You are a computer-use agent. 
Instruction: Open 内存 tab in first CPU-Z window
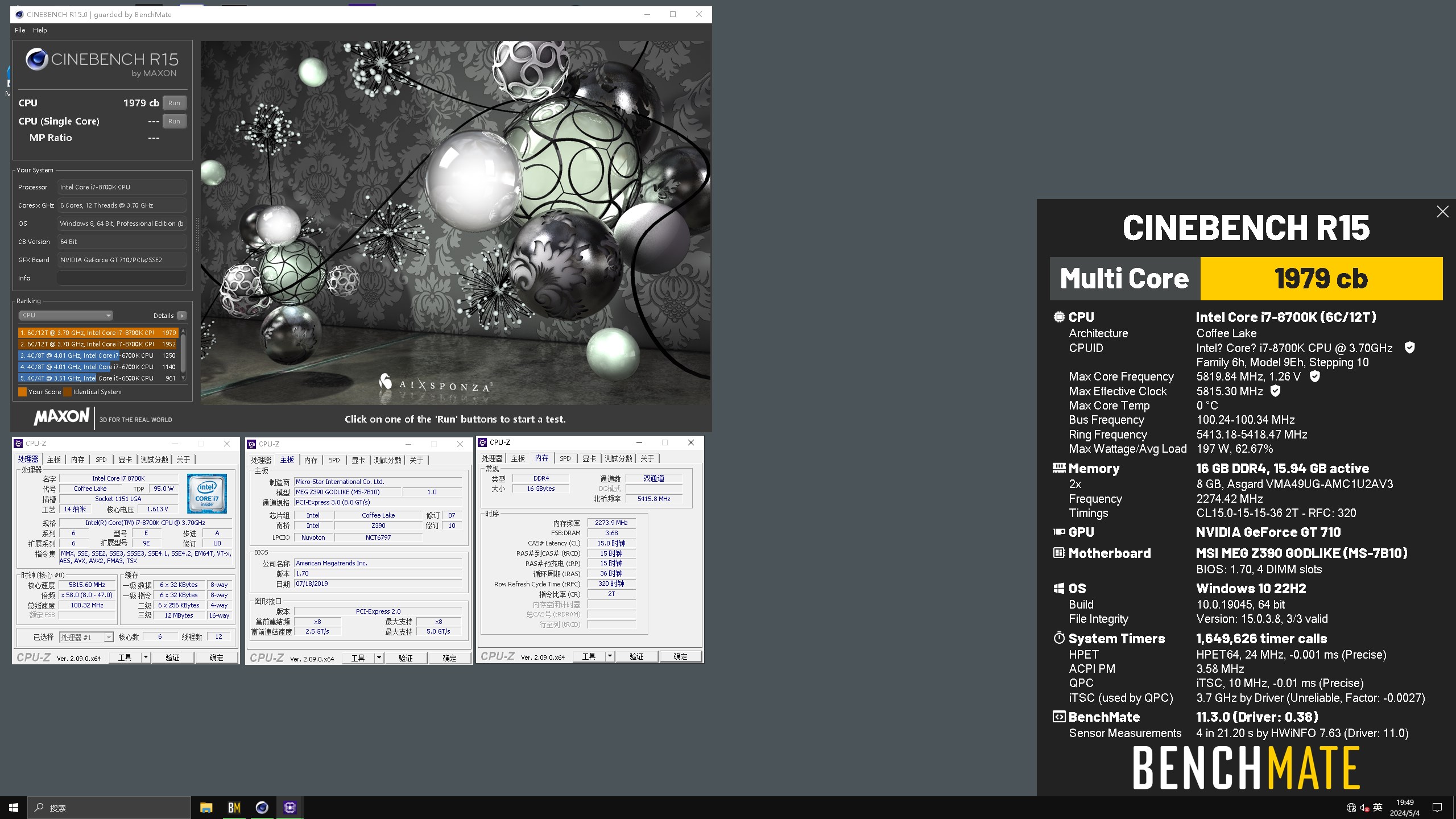point(77,460)
